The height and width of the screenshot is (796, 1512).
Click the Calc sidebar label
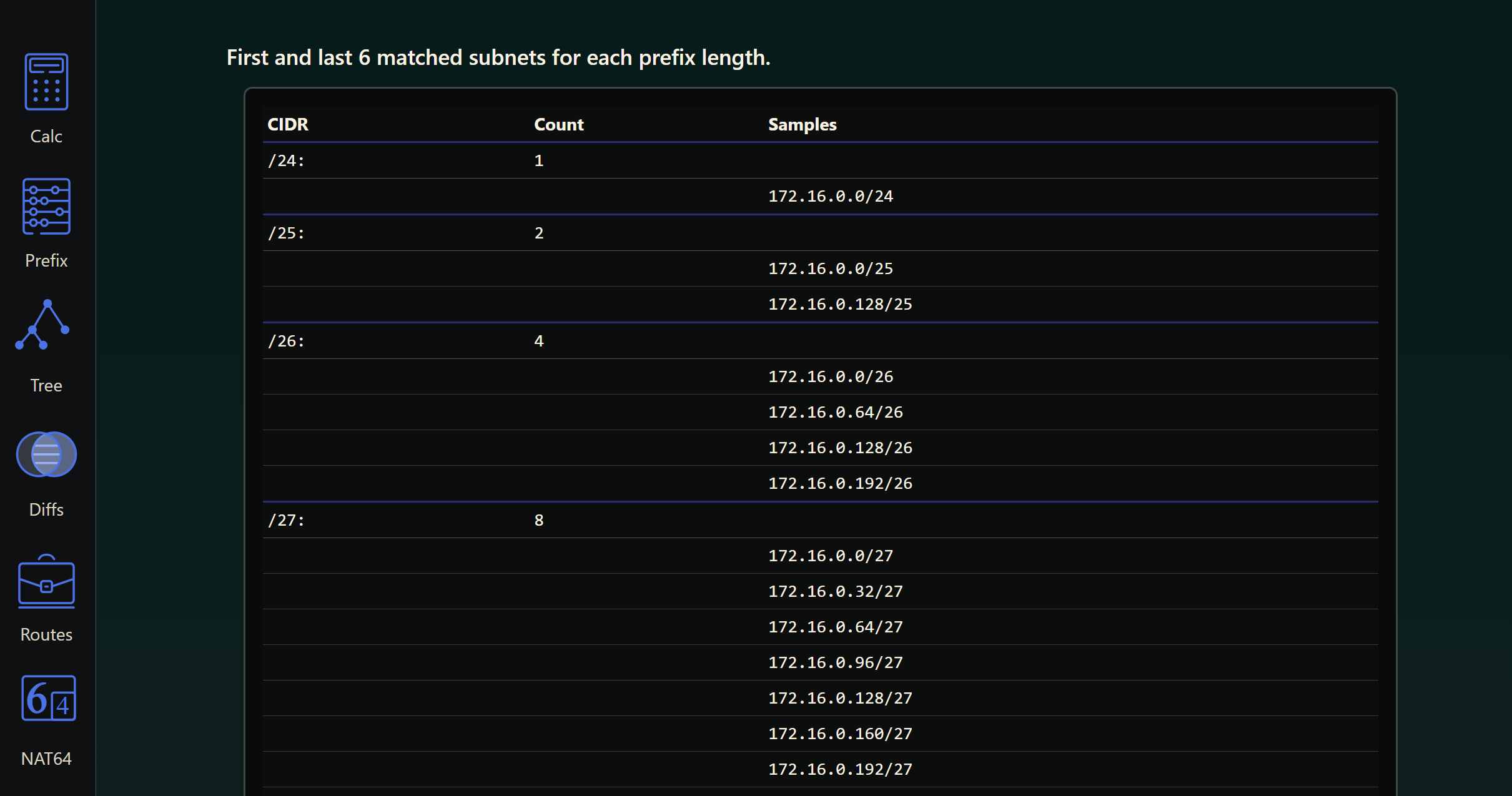pyautogui.click(x=46, y=136)
